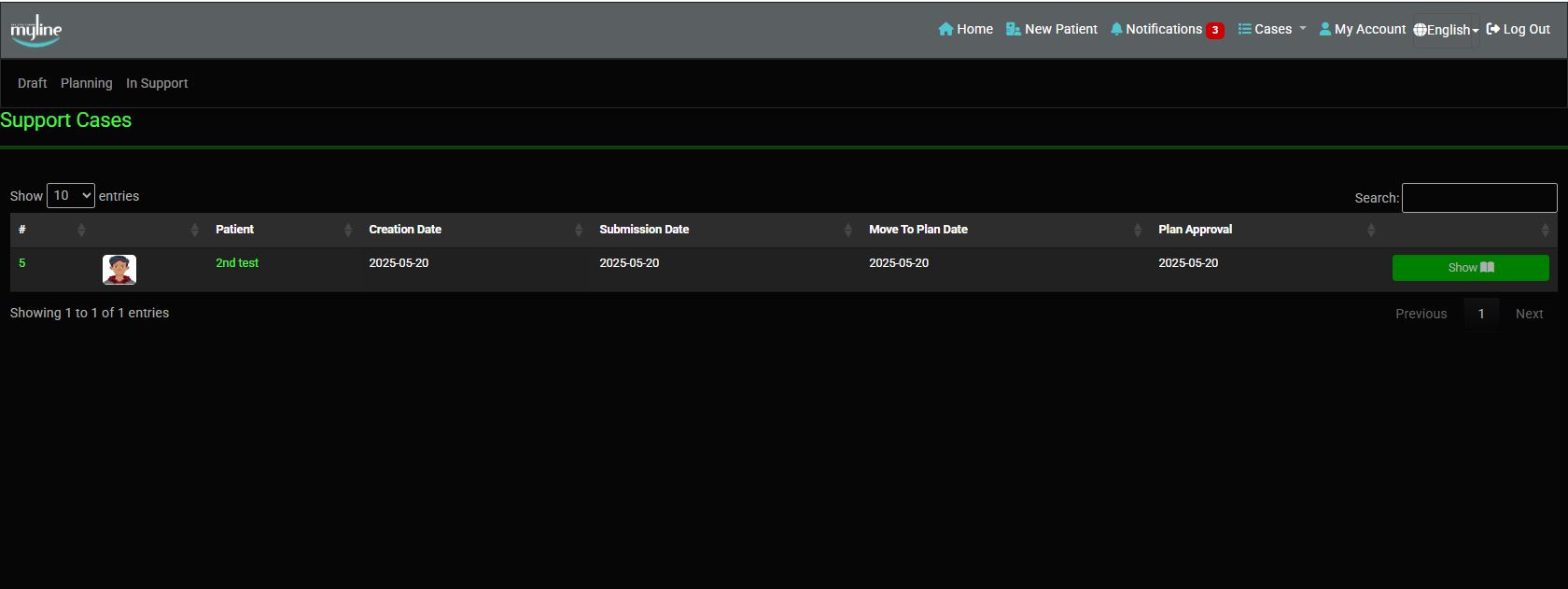Log Out using the exit icon
The width and height of the screenshot is (1568, 589).
point(1492,29)
